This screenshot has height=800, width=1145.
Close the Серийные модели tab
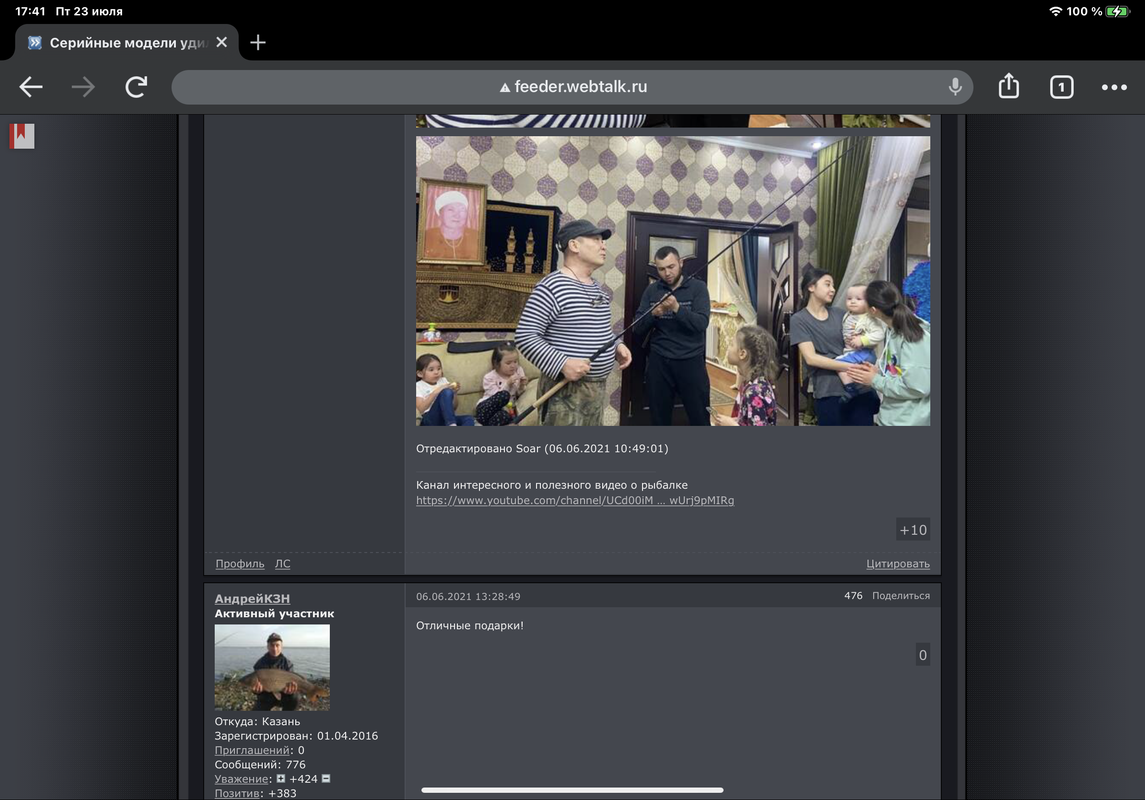[x=222, y=42]
